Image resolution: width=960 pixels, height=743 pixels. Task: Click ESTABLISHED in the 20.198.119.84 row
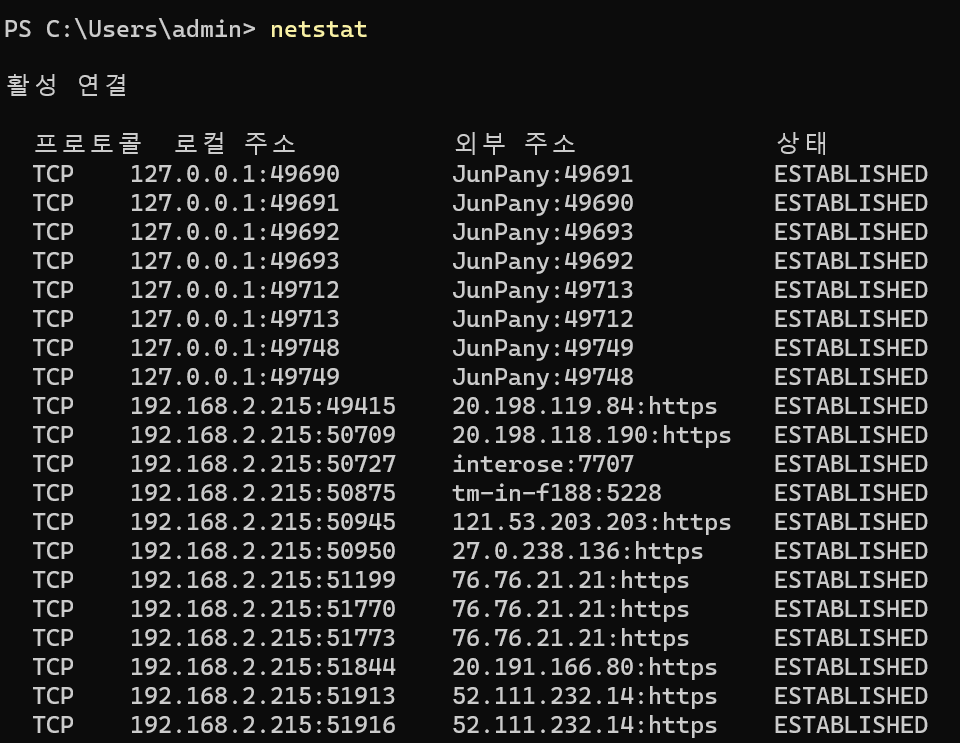851,406
